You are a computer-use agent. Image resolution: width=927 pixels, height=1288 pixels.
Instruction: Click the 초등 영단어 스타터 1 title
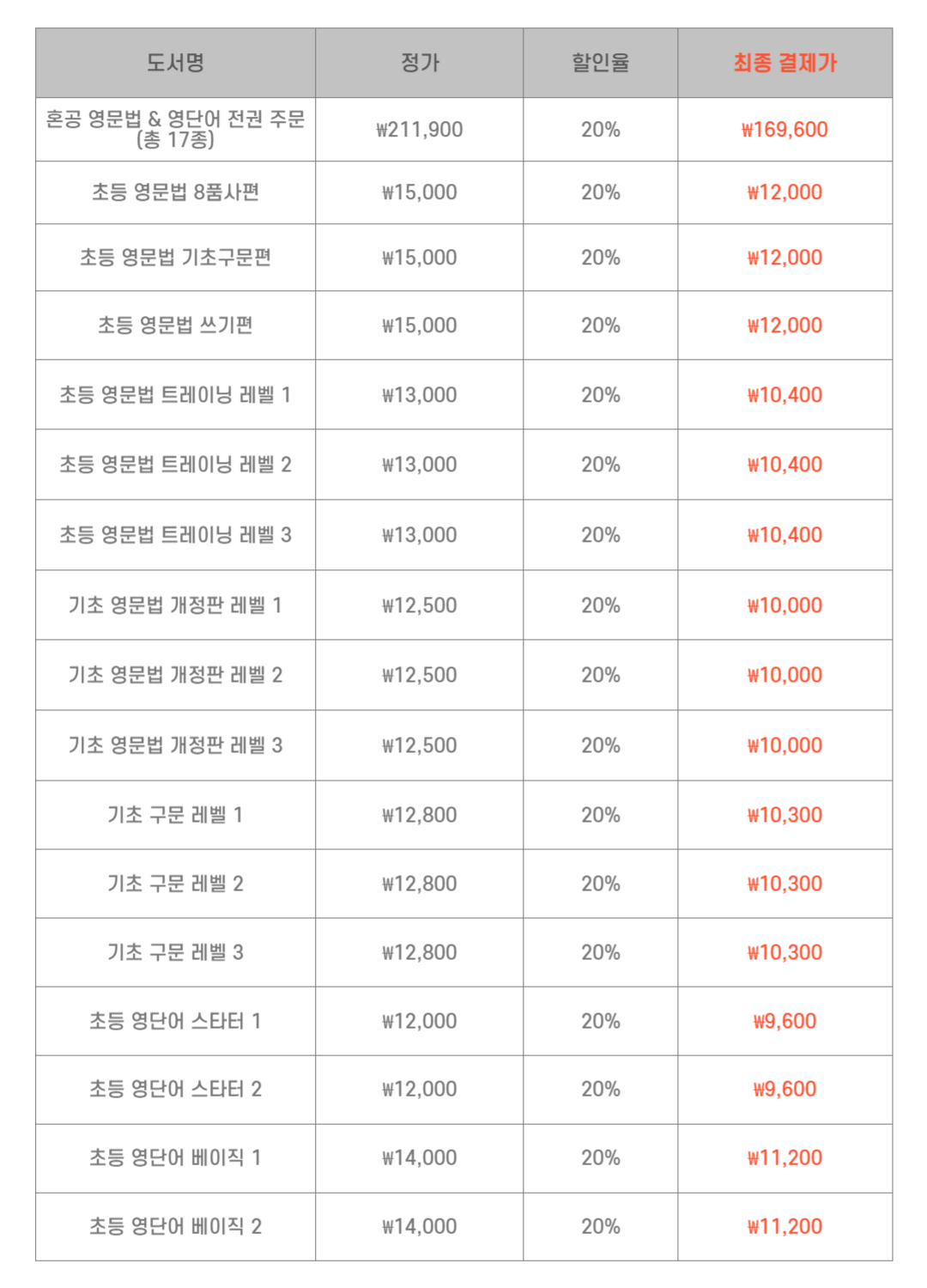(x=175, y=1021)
